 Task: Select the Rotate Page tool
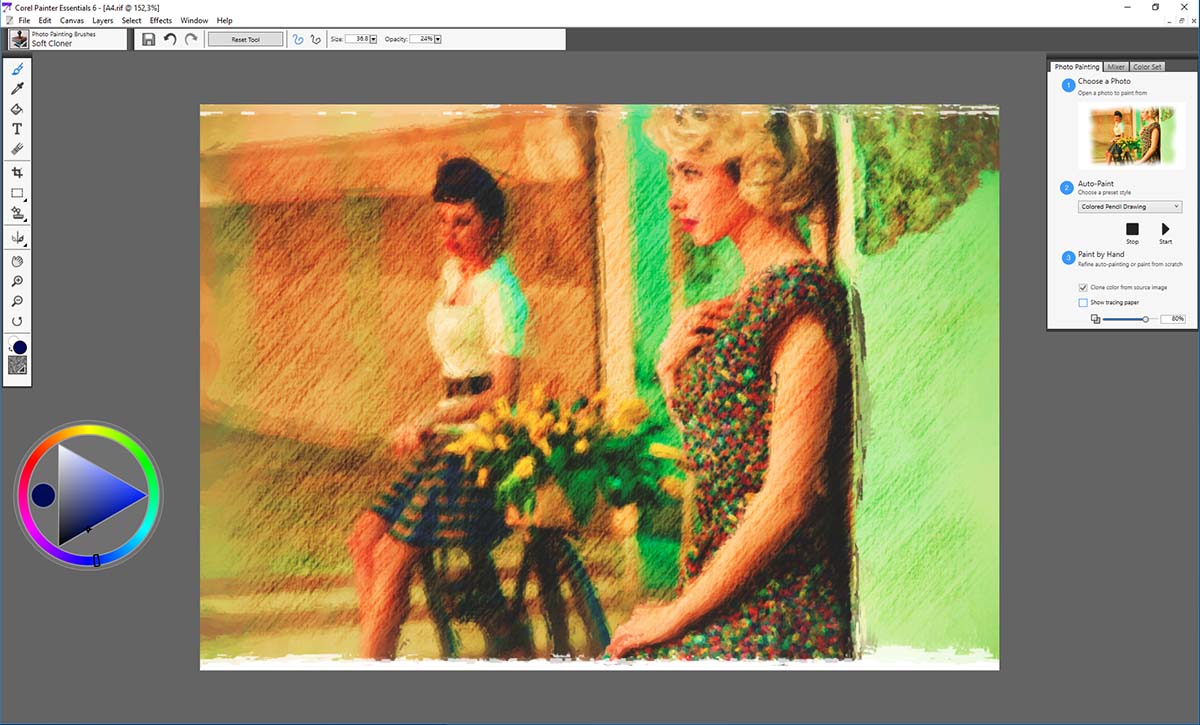pos(17,322)
